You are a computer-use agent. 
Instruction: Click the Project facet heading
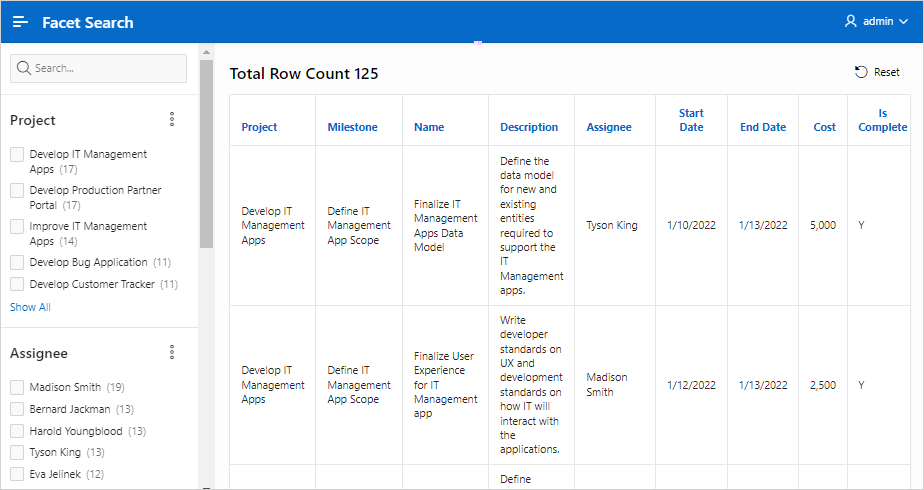[32, 120]
